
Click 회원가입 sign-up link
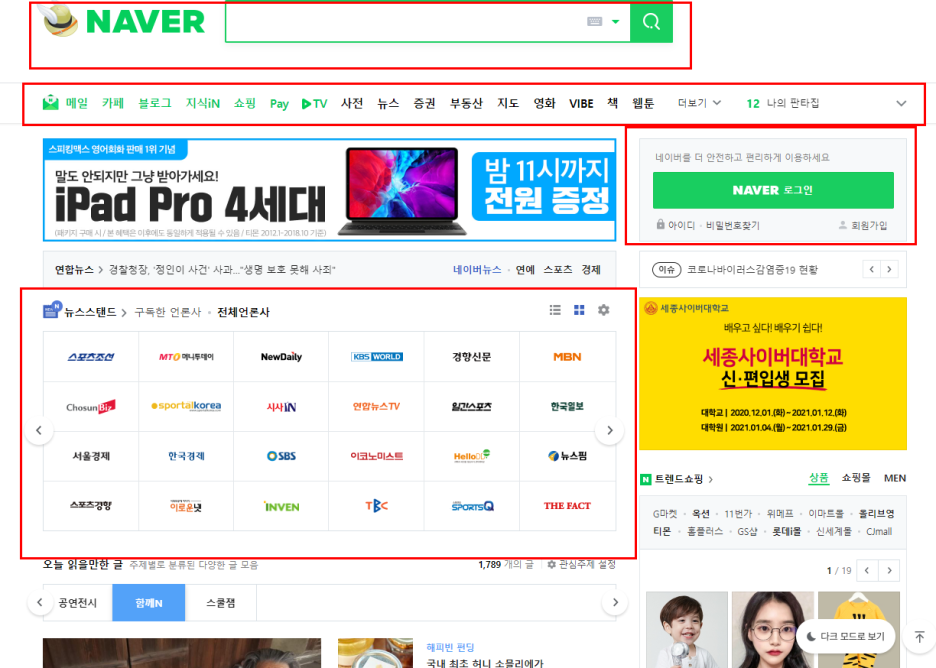tap(863, 225)
